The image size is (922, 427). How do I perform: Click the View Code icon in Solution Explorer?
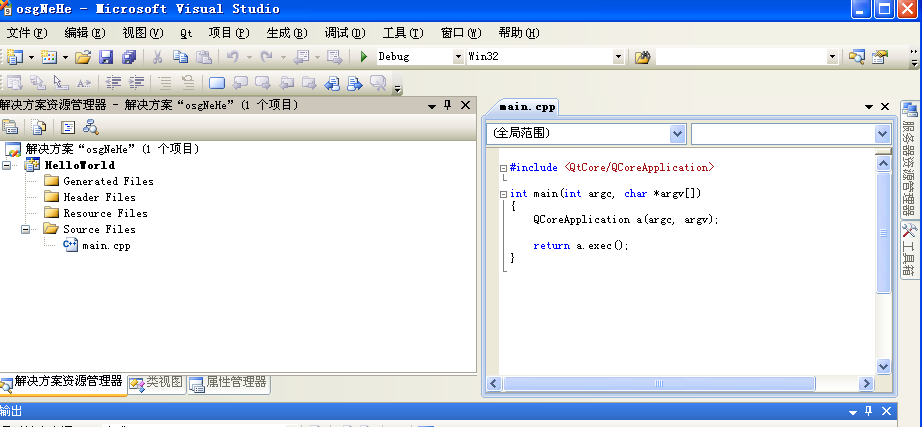click(x=68, y=126)
